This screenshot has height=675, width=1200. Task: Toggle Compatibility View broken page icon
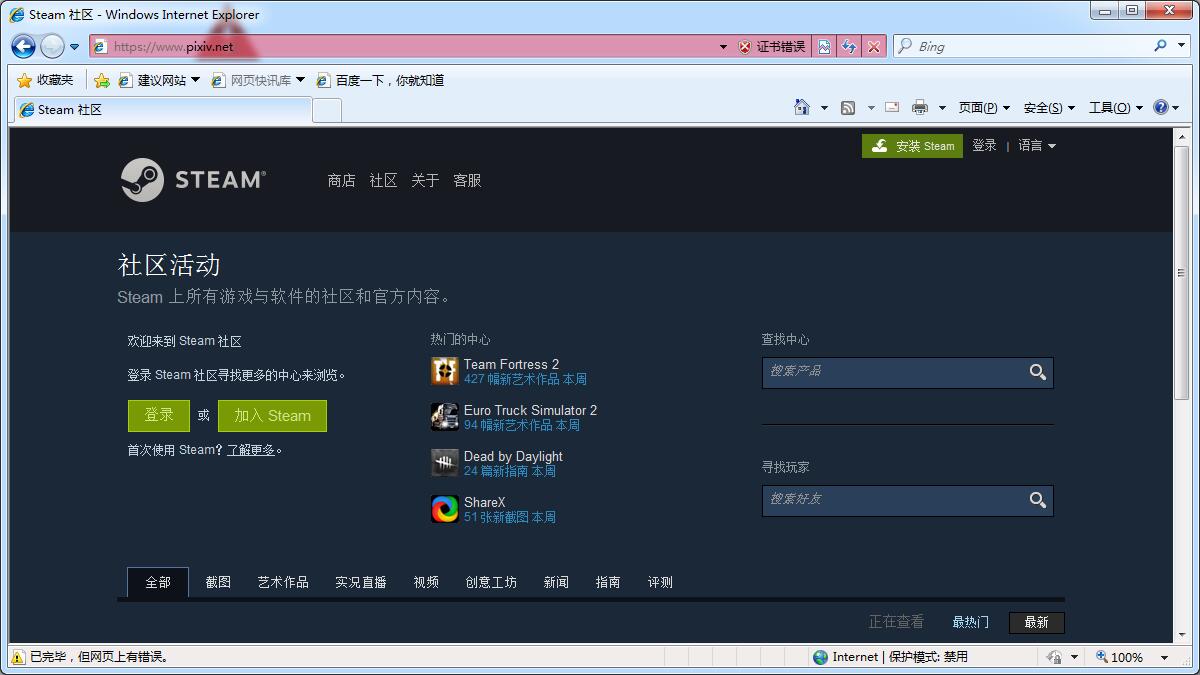click(x=824, y=47)
